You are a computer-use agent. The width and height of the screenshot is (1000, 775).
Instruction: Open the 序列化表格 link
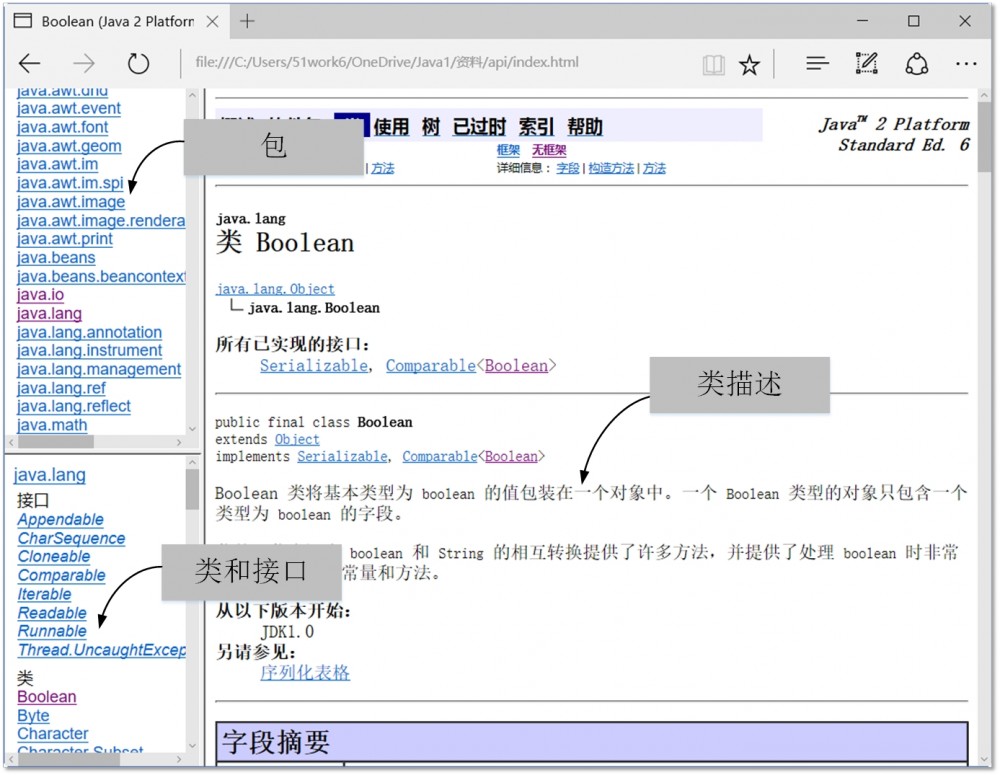[x=305, y=673]
